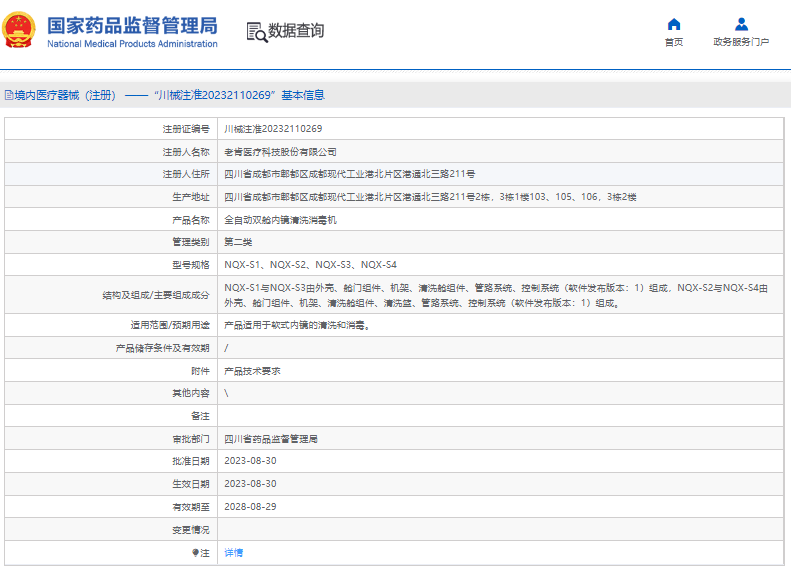Click the 结构及组成/主要组成成分 row label
The image size is (791, 569).
(x=156, y=296)
